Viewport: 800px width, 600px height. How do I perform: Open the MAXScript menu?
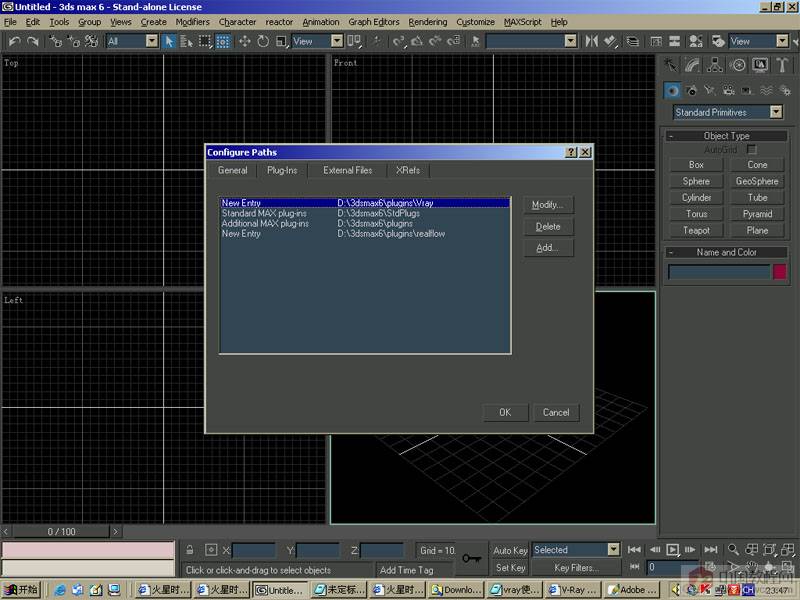point(522,22)
